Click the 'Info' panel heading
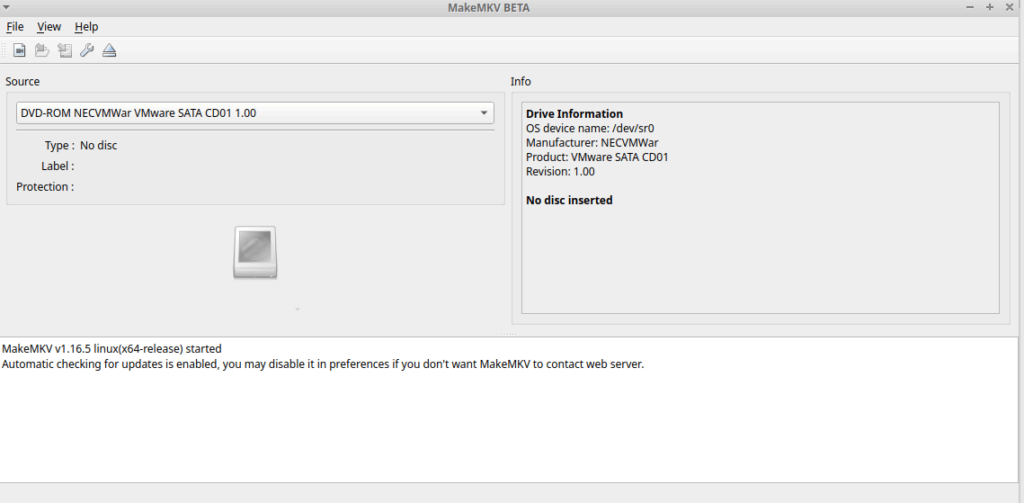This screenshot has height=503, width=1024. (x=520, y=82)
